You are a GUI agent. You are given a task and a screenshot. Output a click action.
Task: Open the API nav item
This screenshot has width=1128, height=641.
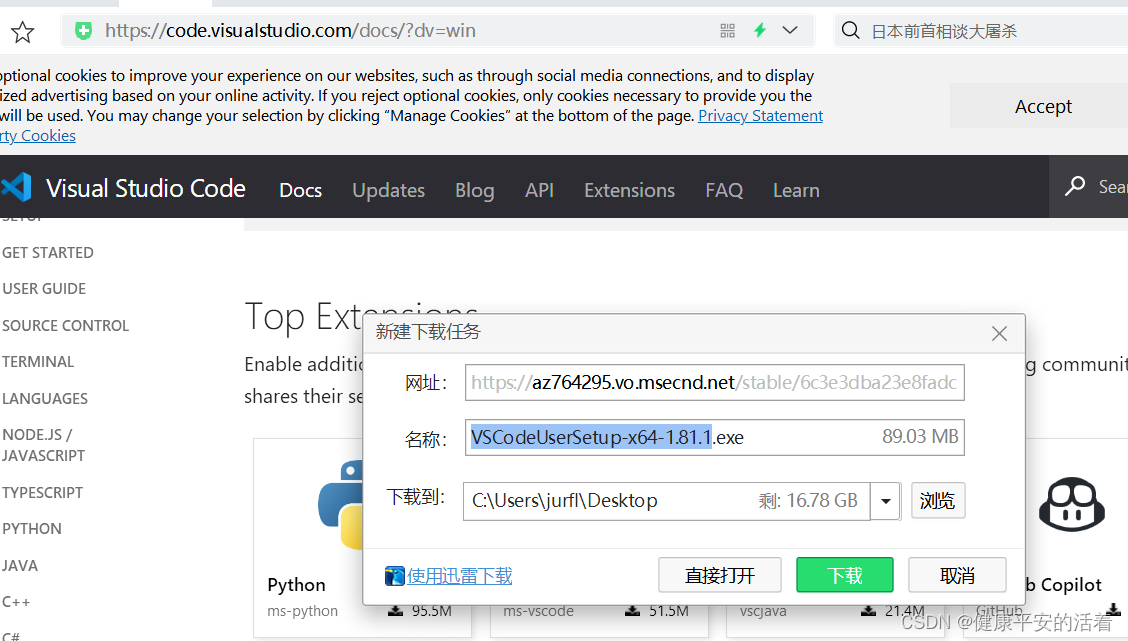[x=540, y=190]
